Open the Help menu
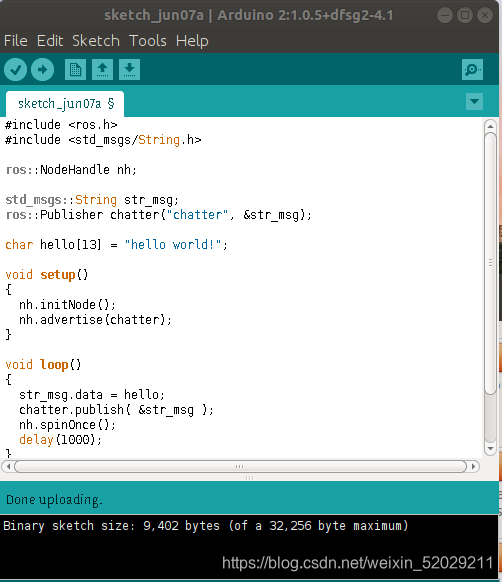The height and width of the screenshot is (582, 502). pyautogui.click(x=192, y=41)
